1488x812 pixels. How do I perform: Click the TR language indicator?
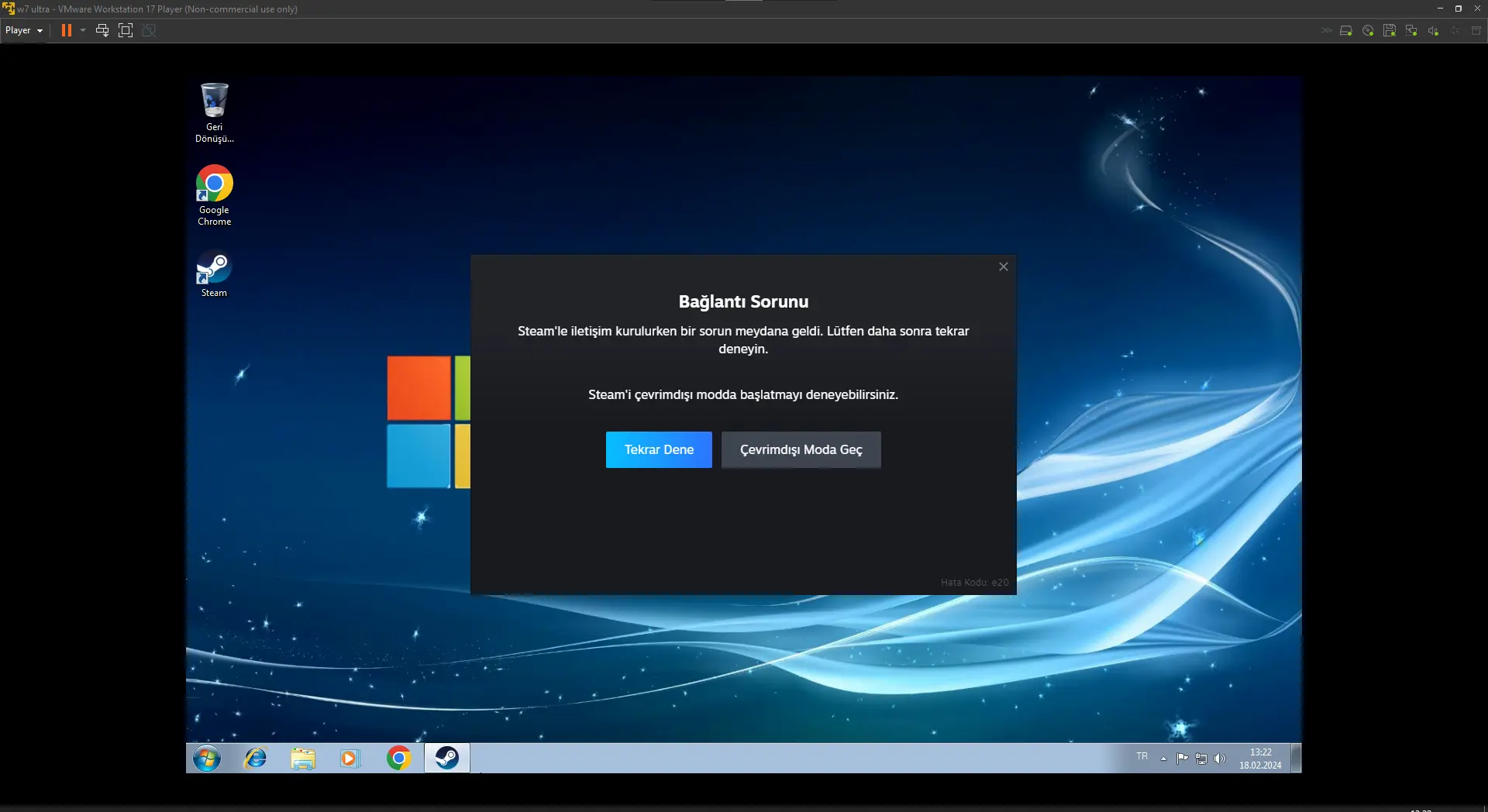pos(1142,756)
